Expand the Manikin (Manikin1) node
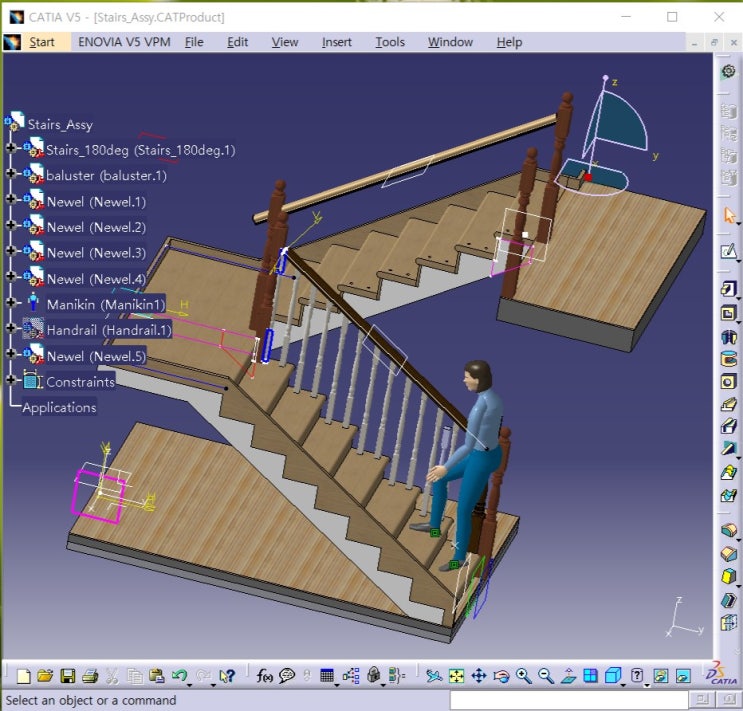Viewport: 743px width, 711px height. pyautogui.click(x=10, y=302)
